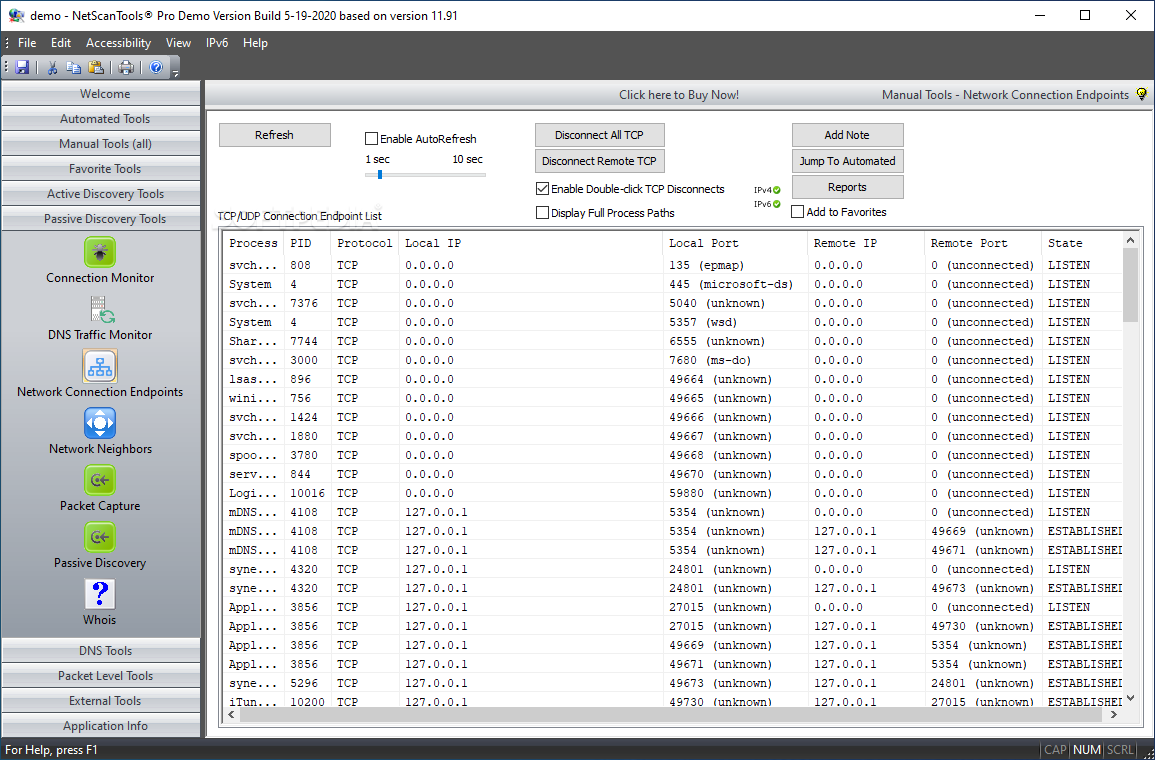Screen dimensions: 1155x760
Task: Click the 'Click here to Buy Now!' link
Action: click(678, 94)
